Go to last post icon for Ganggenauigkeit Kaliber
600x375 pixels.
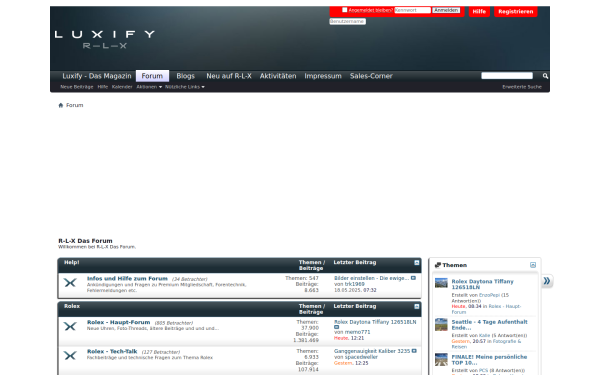point(414,351)
